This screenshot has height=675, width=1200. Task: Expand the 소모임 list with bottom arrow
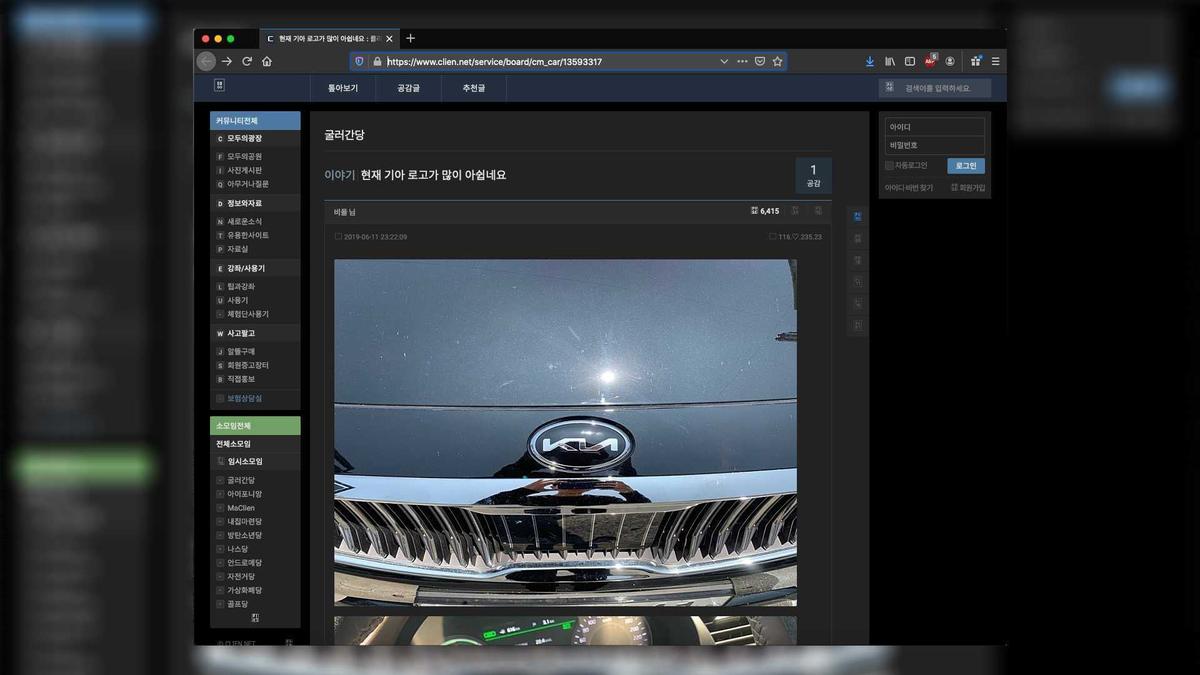(255, 618)
